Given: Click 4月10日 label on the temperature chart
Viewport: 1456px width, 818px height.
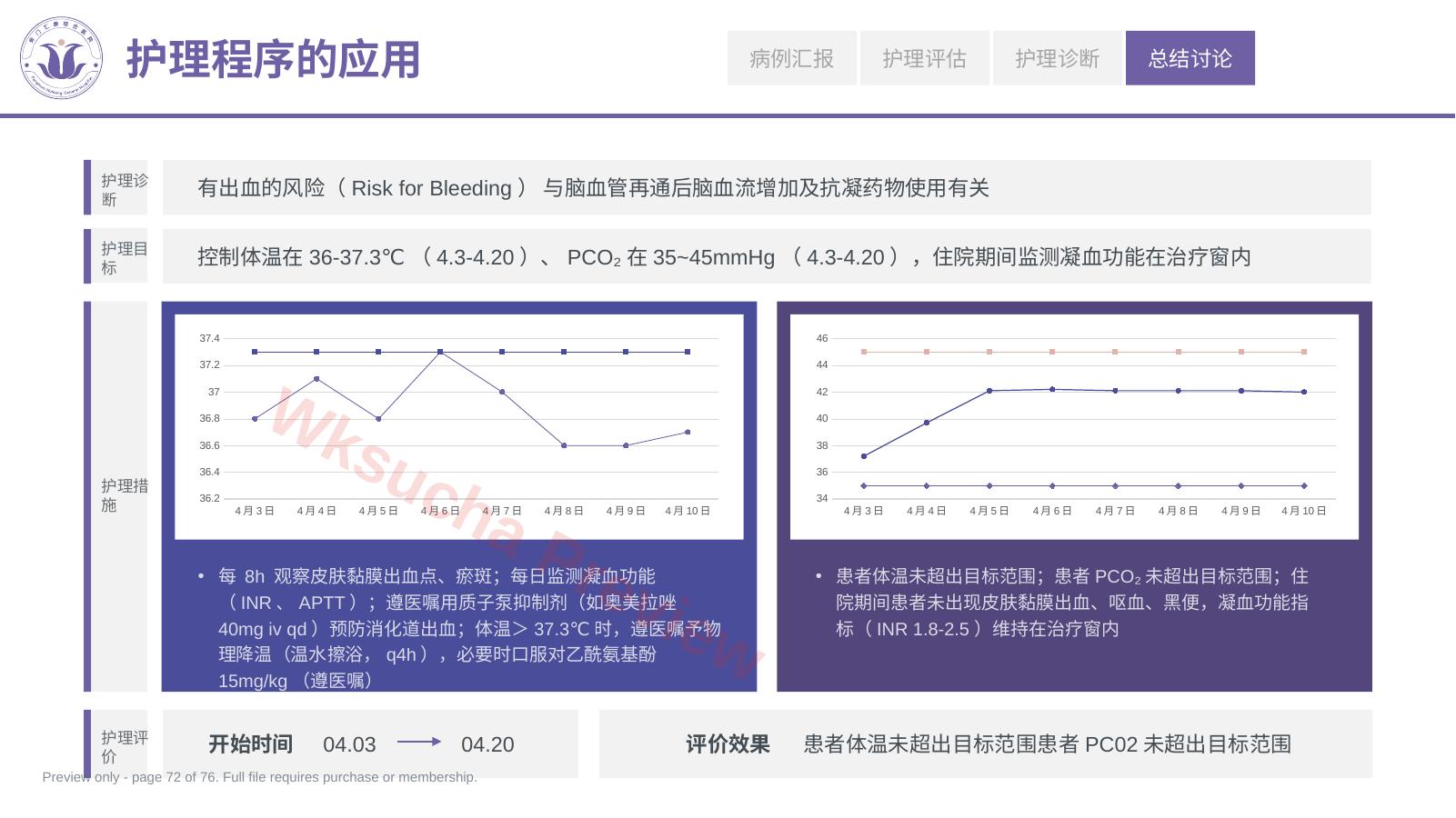Looking at the screenshot, I should coord(688,511).
